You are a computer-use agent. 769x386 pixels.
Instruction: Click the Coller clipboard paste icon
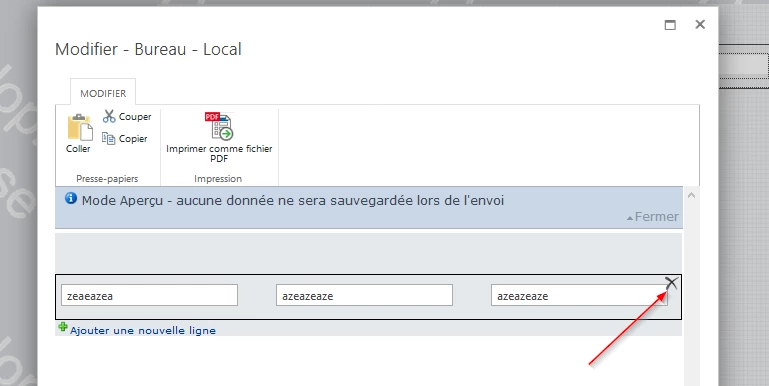click(79, 127)
